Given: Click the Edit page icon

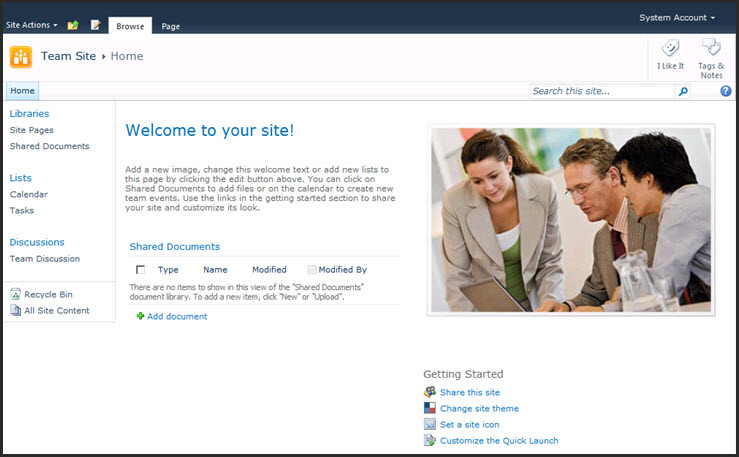Looking at the screenshot, I should point(95,25).
